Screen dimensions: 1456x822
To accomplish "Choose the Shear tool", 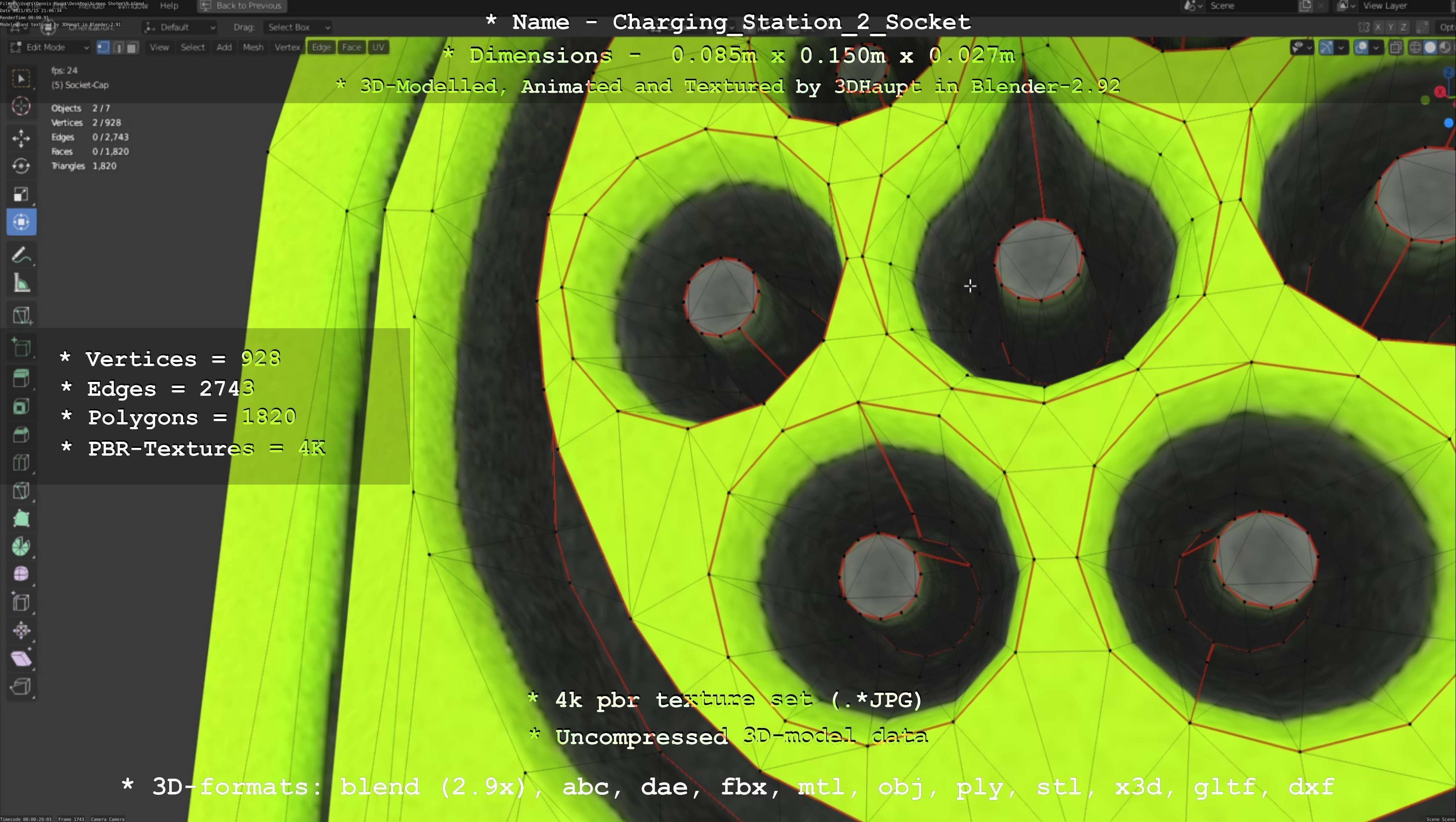I will pyautogui.click(x=21, y=658).
